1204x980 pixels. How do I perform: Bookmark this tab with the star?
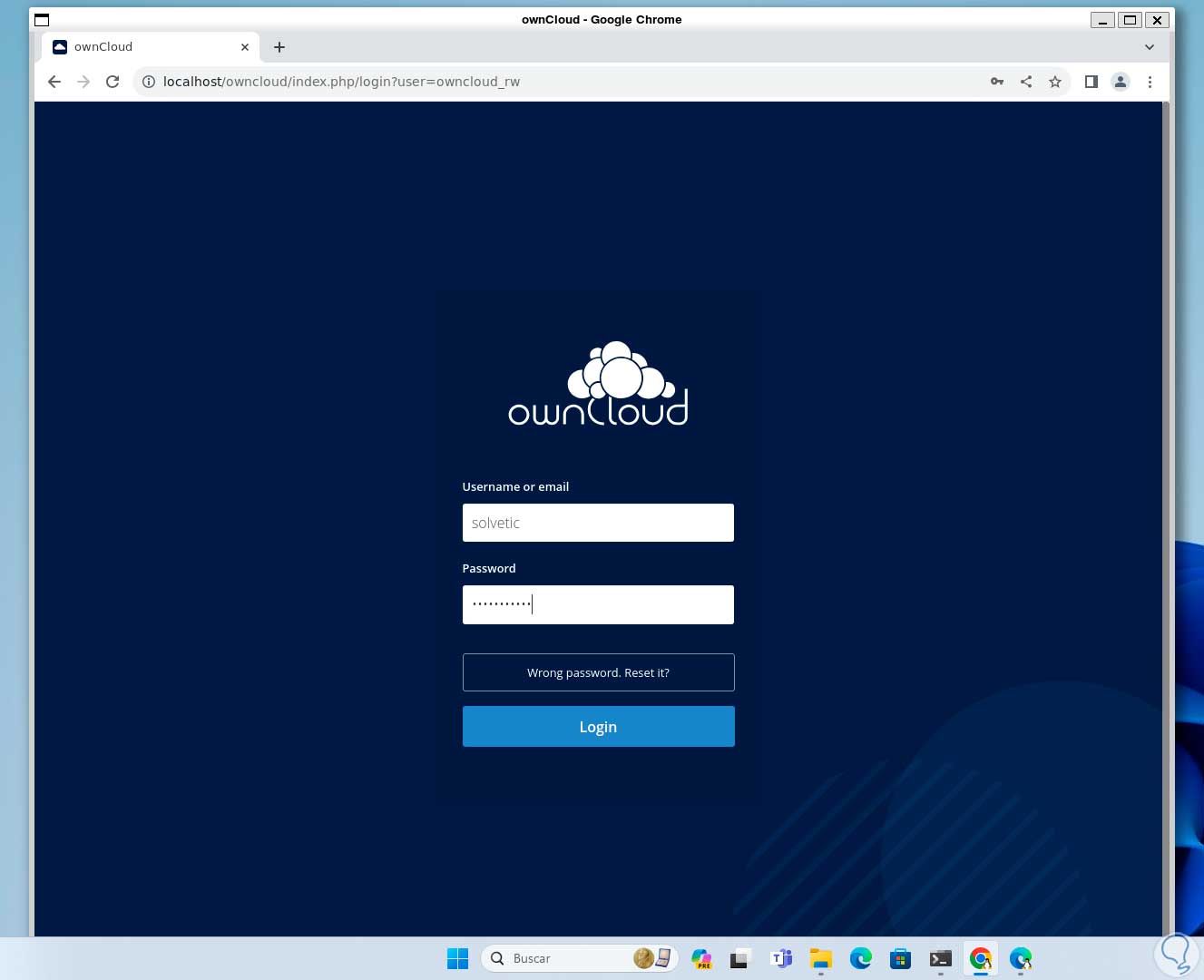pos(1055,82)
